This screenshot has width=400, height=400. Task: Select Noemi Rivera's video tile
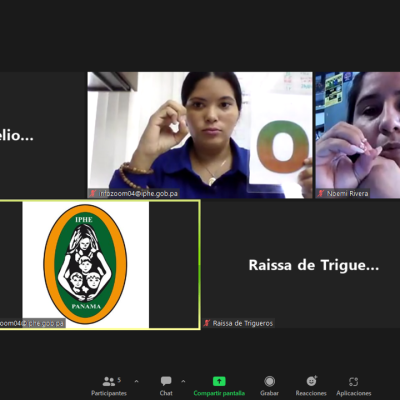click(358, 135)
